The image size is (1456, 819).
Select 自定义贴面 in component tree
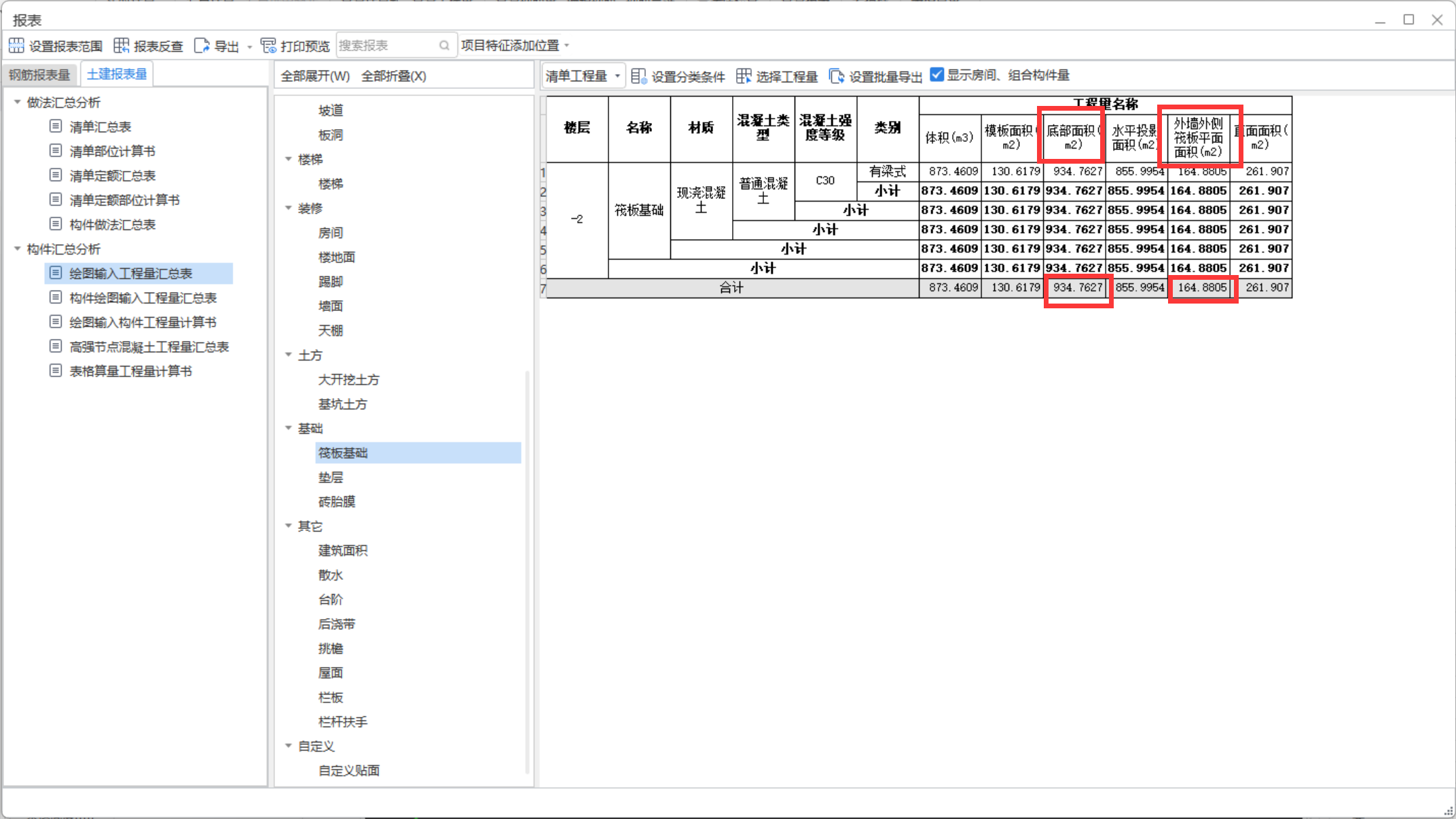point(349,770)
